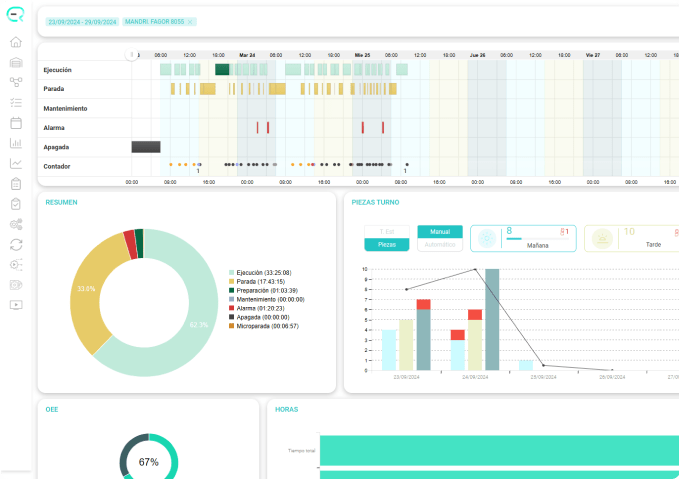Remove the MANDRI. FAGOR 8055 filter tag

(x=190, y=22)
